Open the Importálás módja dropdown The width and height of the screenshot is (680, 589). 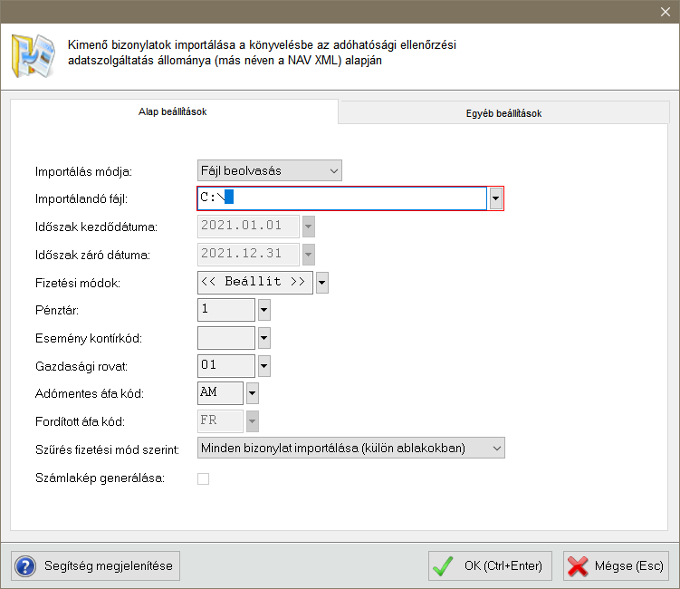pyautogui.click(x=270, y=171)
